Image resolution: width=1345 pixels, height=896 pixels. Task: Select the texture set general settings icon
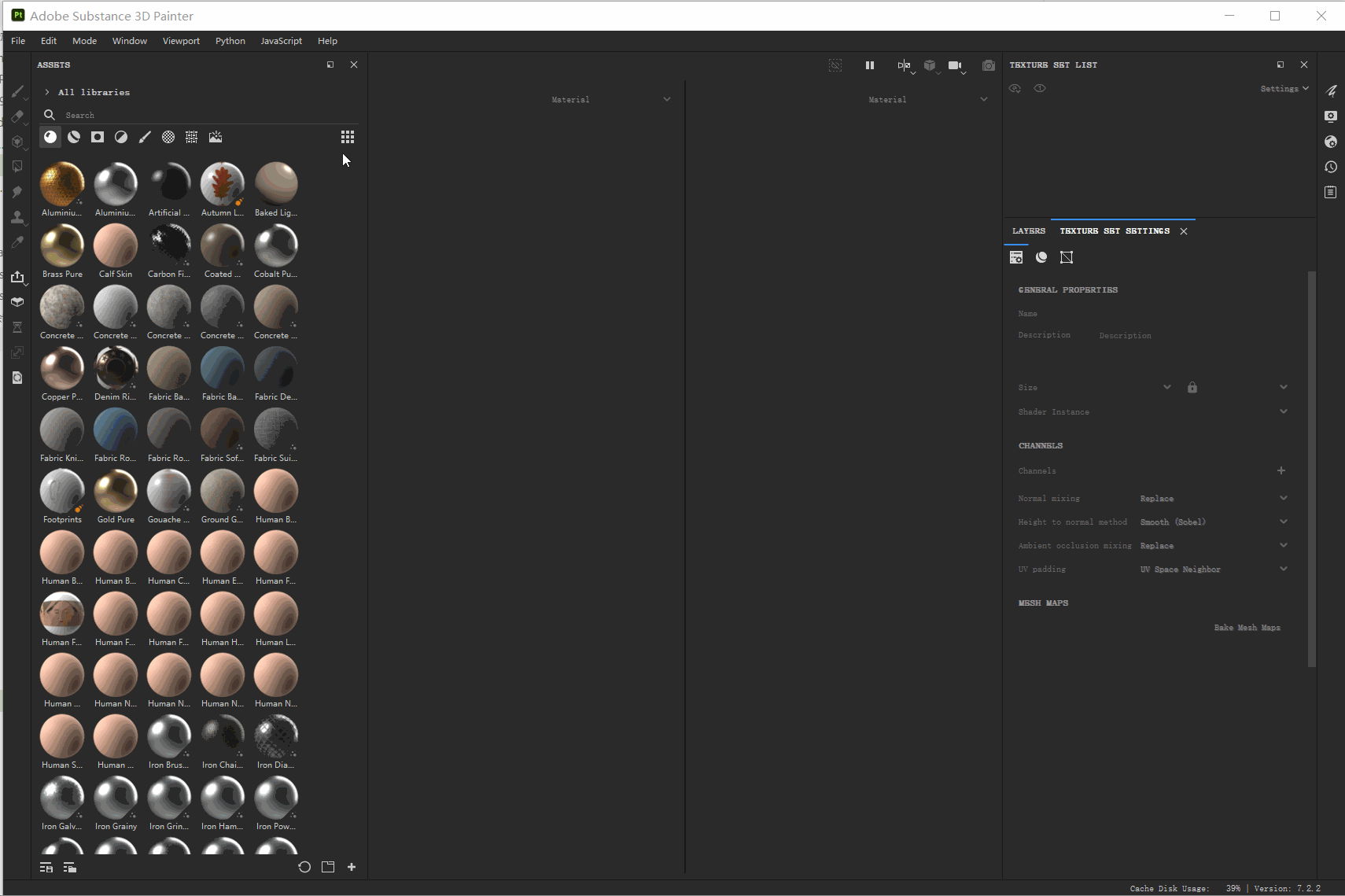[1016, 257]
